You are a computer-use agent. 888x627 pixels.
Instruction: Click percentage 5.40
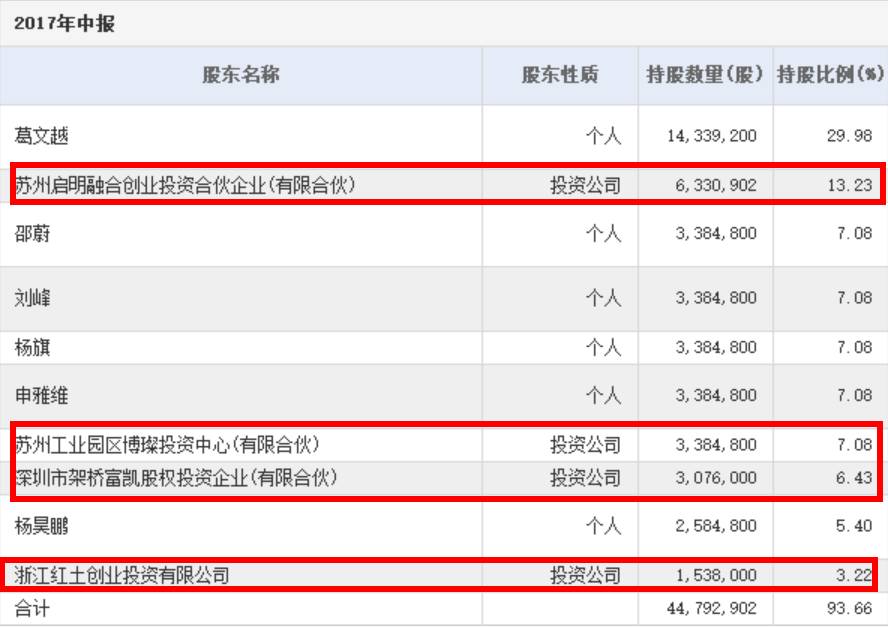coord(854,526)
